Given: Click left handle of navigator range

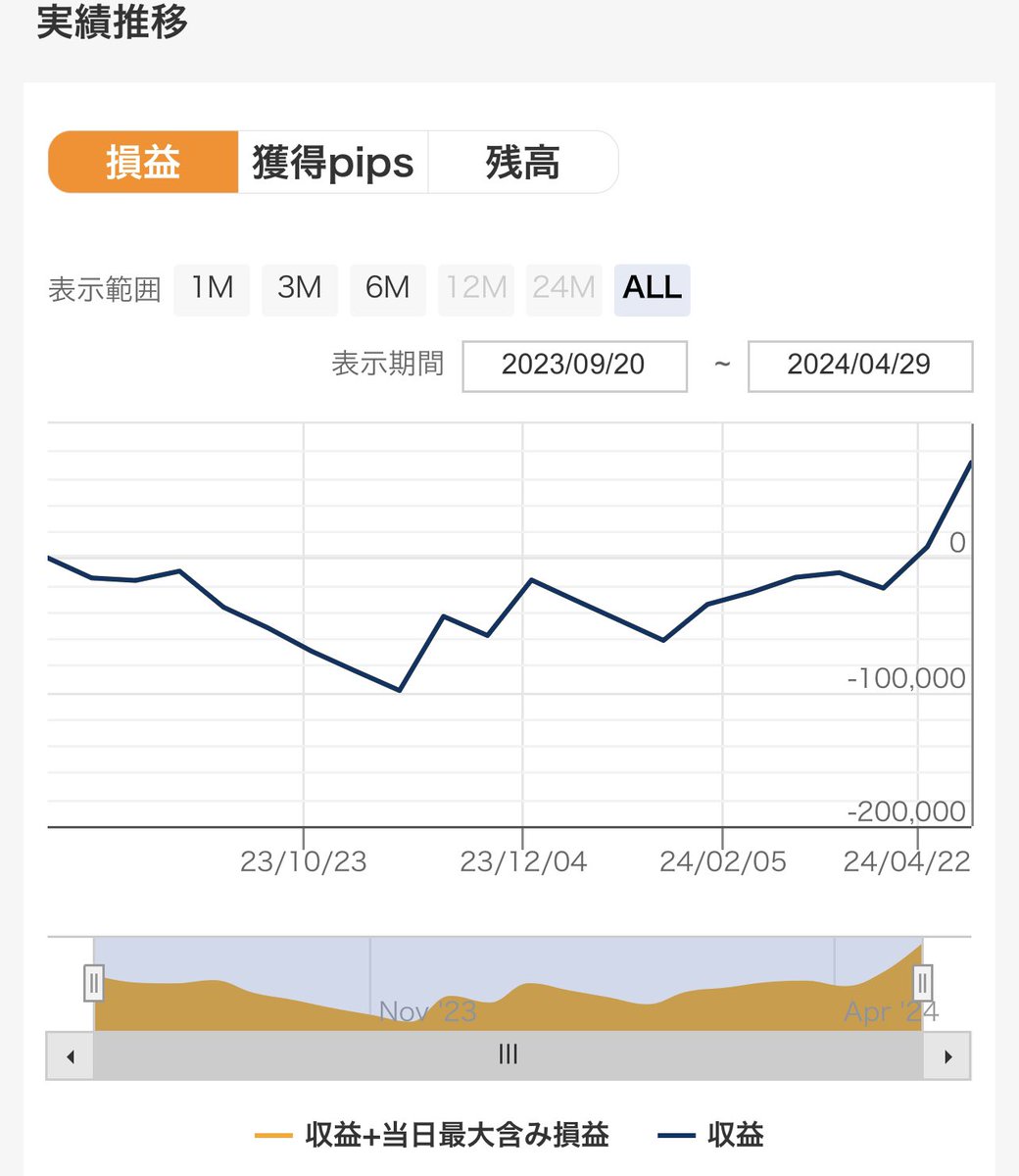Looking at the screenshot, I should point(93,982).
